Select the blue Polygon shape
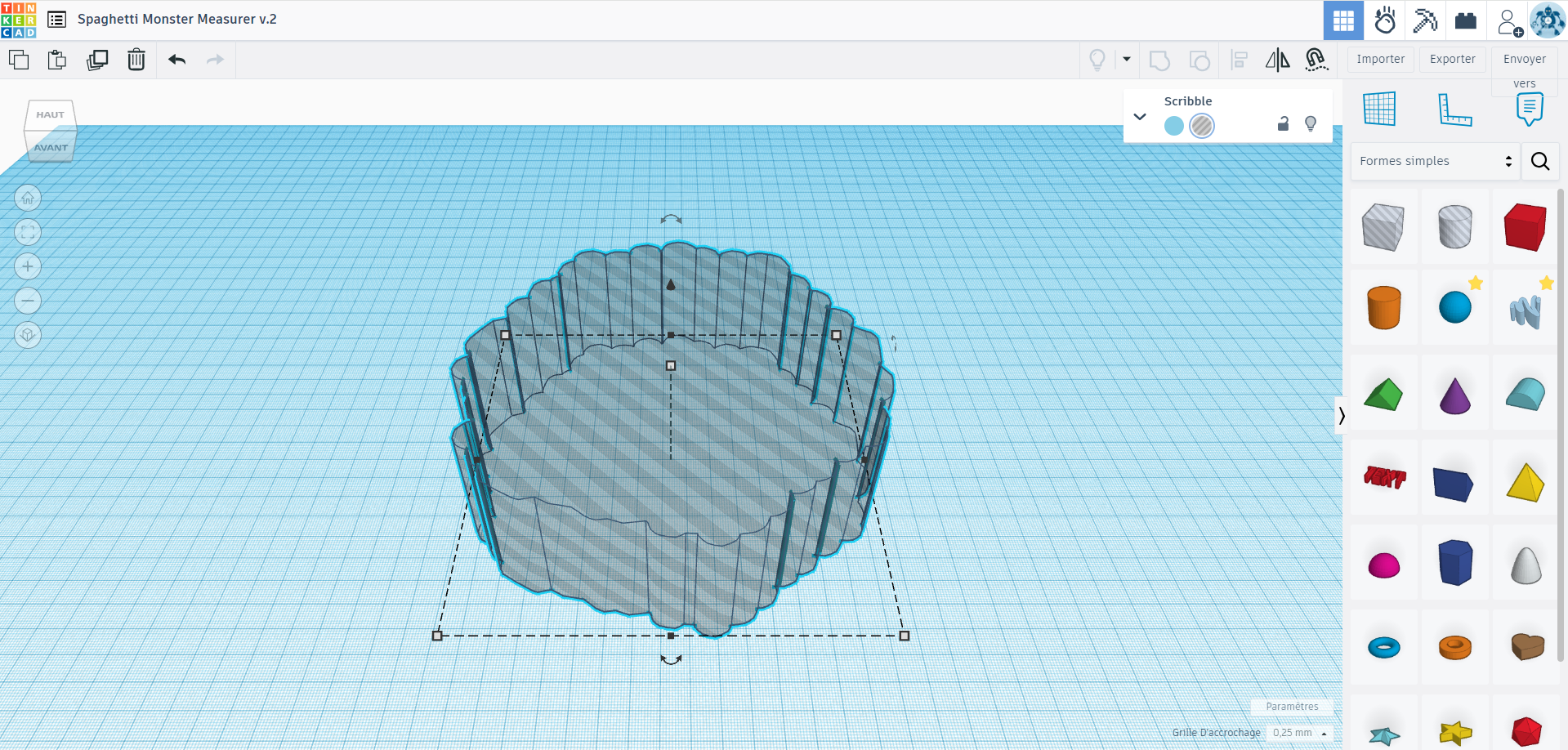The image size is (1568, 750). click(x=1454, y=562)
